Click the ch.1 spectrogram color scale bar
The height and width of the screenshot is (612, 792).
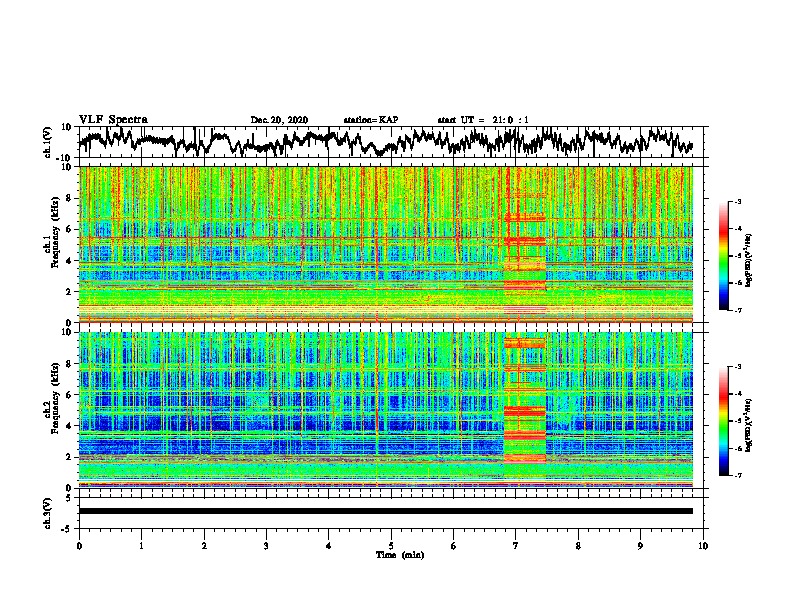(x=724, y=256)
